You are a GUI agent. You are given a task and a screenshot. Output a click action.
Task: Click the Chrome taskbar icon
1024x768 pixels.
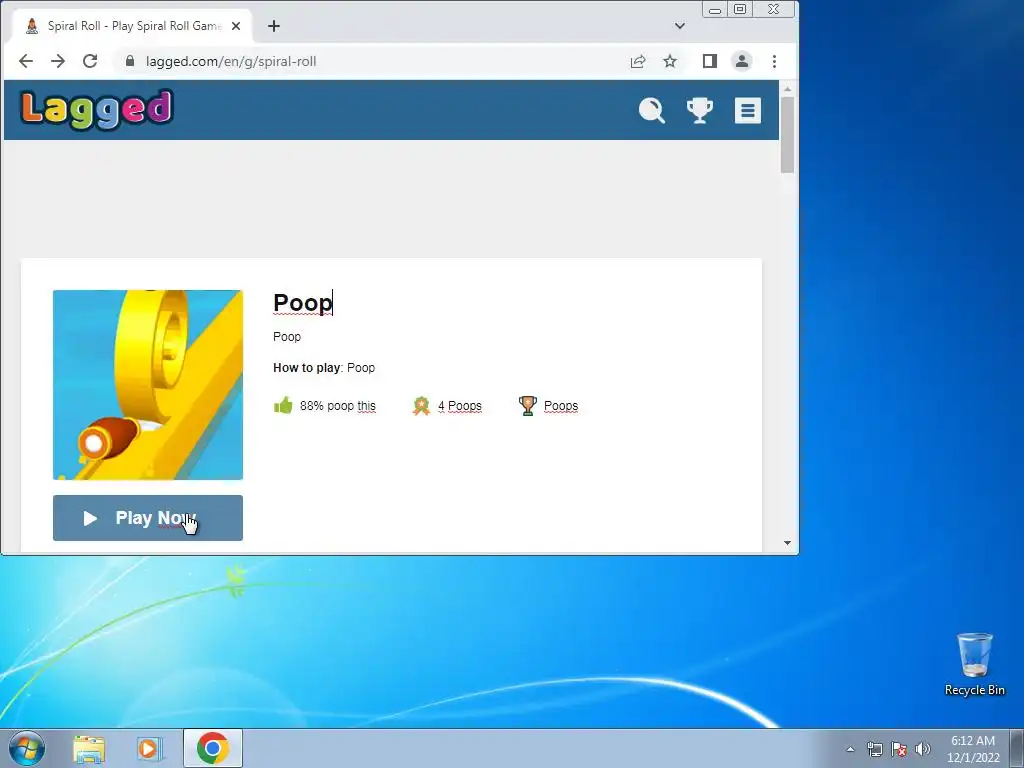(213, 748)
